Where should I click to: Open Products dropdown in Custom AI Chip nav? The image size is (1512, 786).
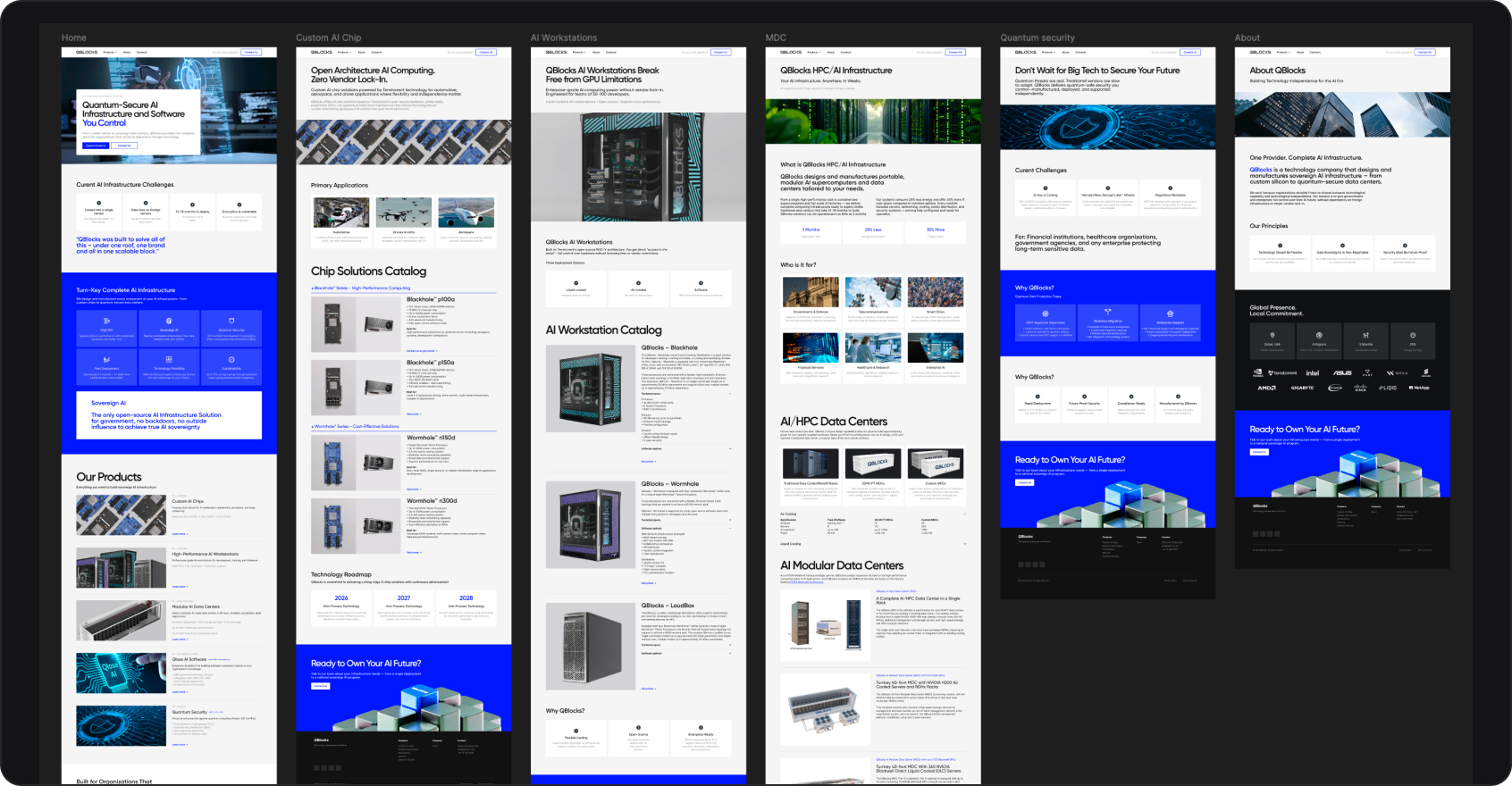pyautogui.click(x=344, y=52)
